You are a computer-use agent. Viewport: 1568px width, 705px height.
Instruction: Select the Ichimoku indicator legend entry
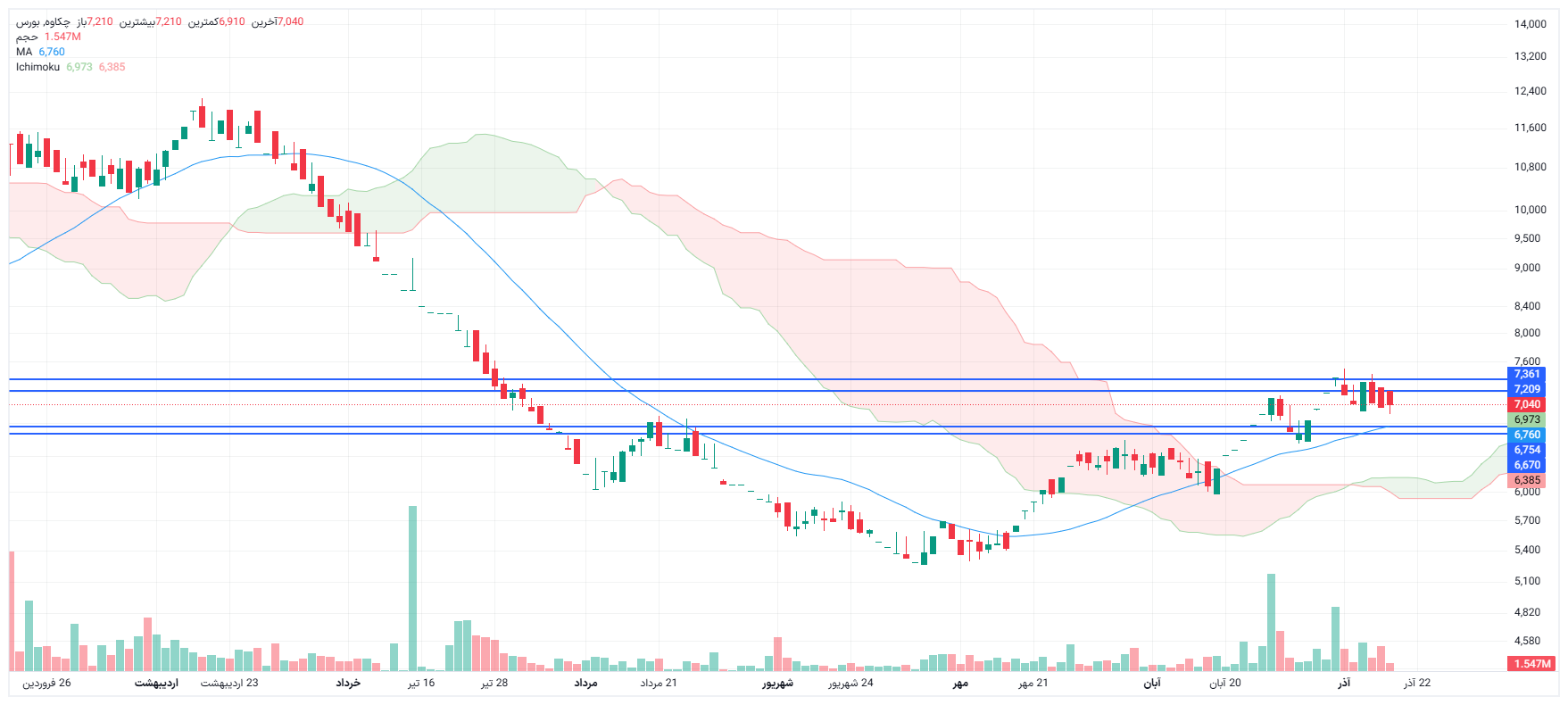pyautogui.click(x=37, y=67)
